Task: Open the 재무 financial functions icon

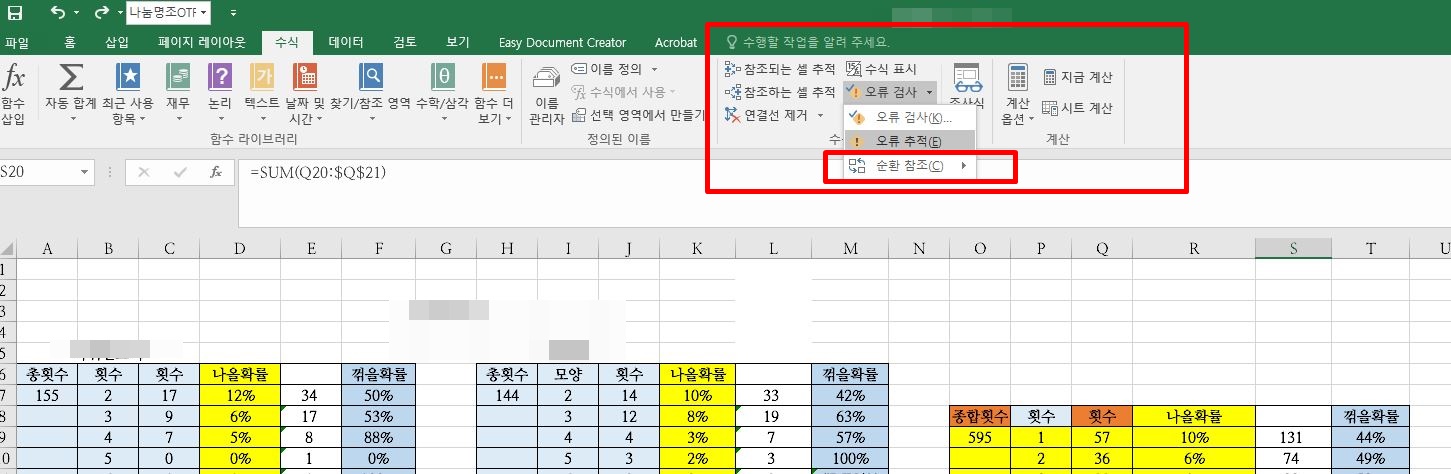Action: [179, 76]
